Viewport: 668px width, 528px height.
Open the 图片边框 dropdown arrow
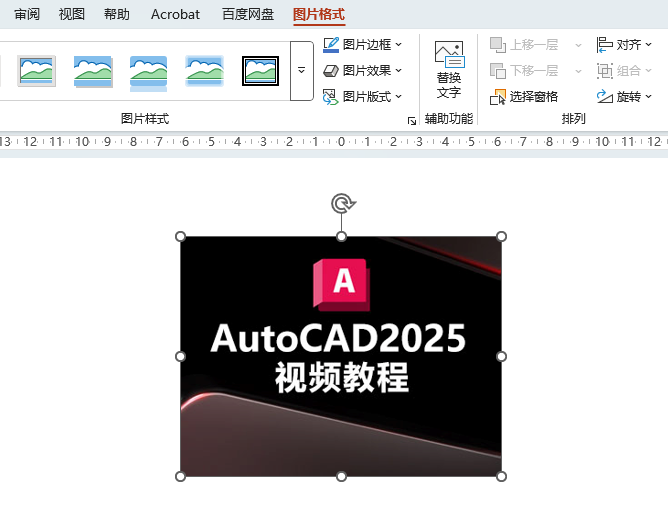[x=398, y=44]
